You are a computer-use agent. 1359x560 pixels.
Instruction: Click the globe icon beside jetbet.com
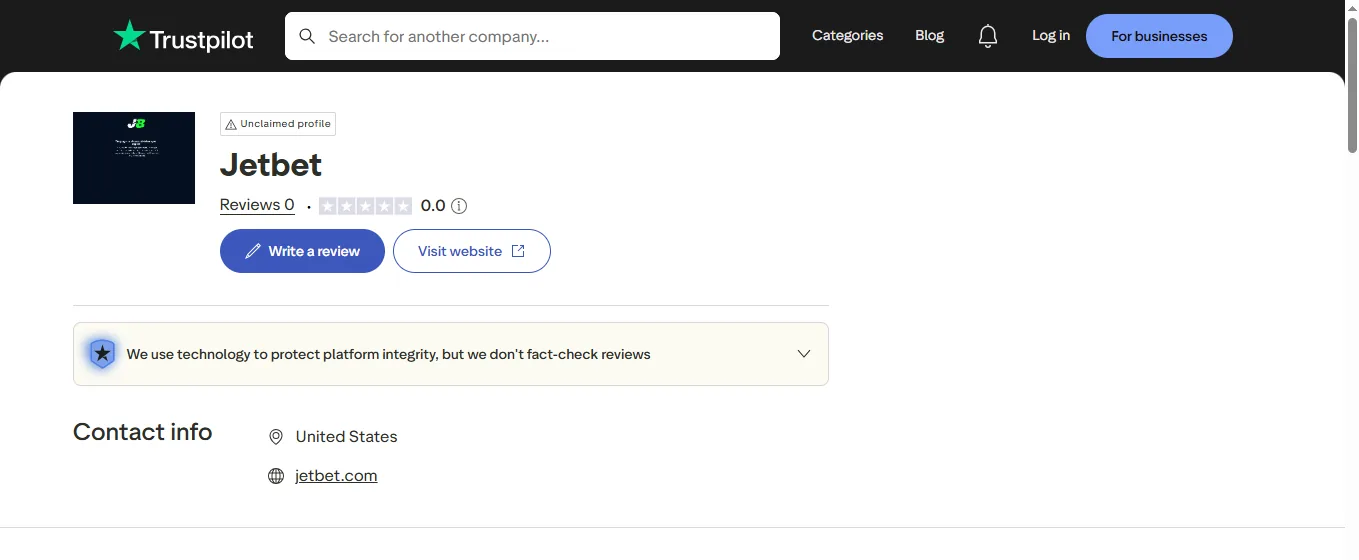point(276,476)
